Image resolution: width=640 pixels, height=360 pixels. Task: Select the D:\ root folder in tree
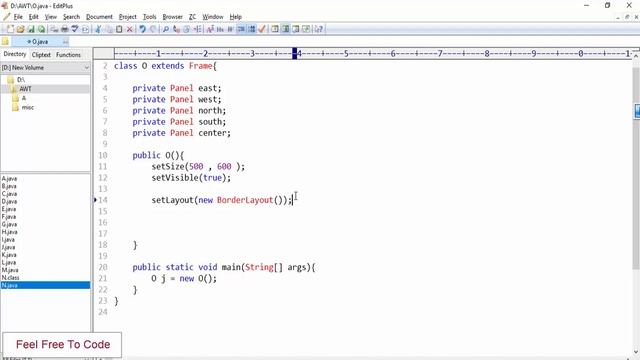click(x=21, y=80)
